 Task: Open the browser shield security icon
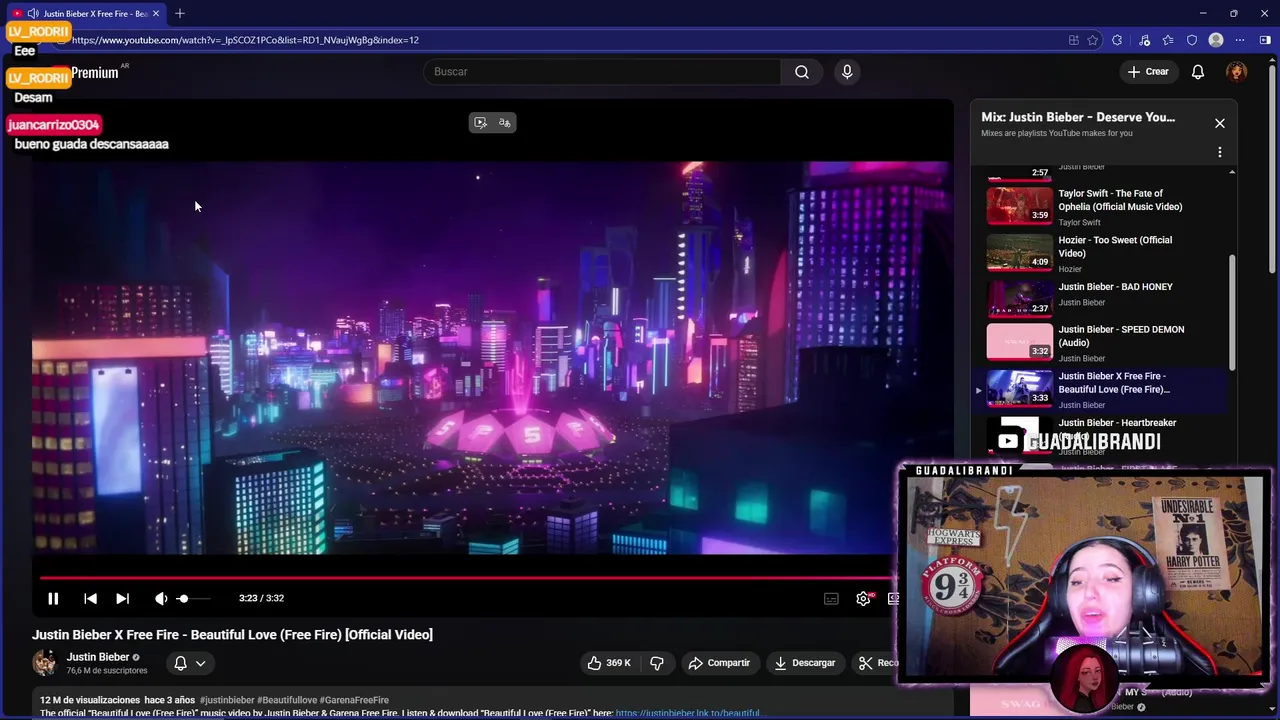[x=1192, y=40]
